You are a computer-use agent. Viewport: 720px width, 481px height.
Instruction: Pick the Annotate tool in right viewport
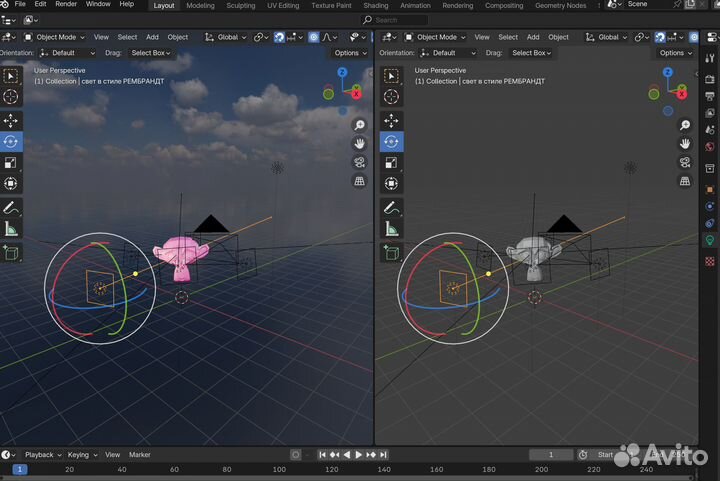[x=392, y=208]
